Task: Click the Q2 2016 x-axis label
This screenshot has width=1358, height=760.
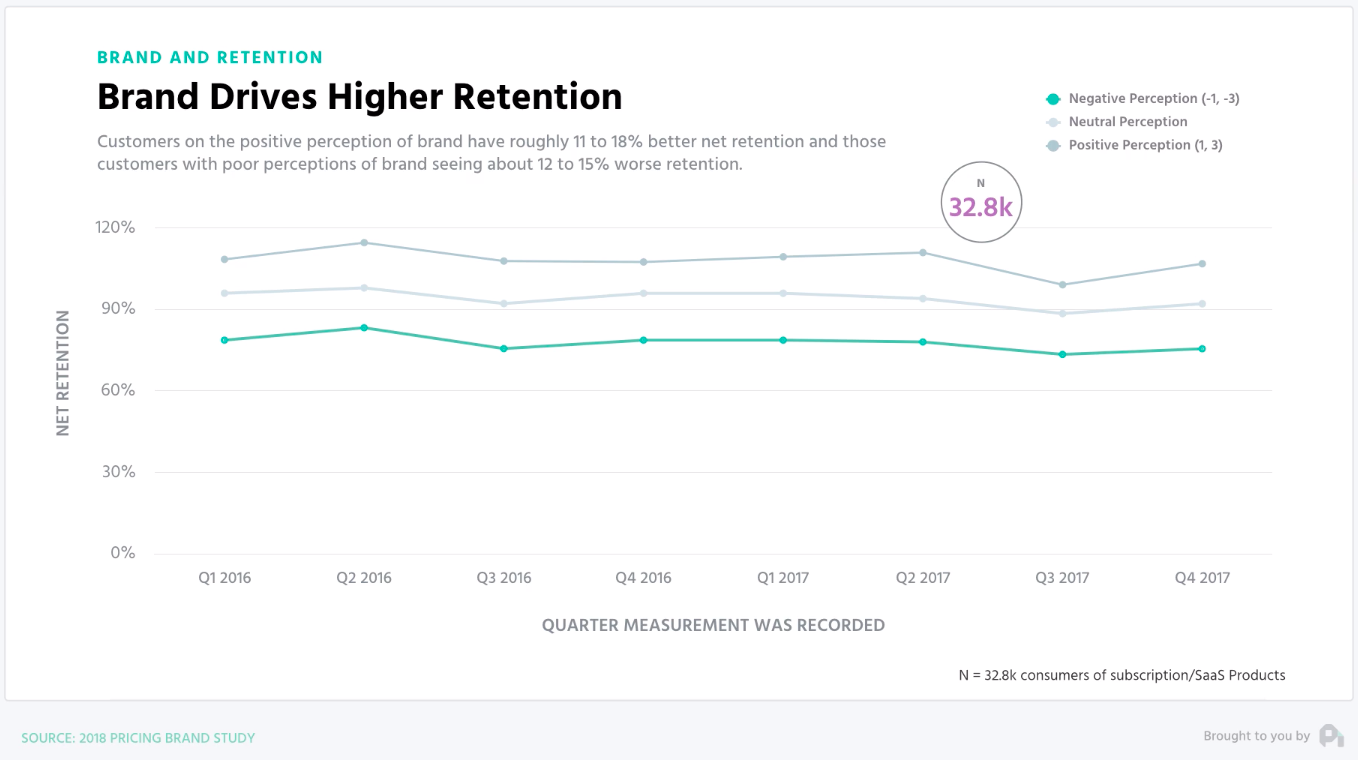Action: (x=364, y=578)
